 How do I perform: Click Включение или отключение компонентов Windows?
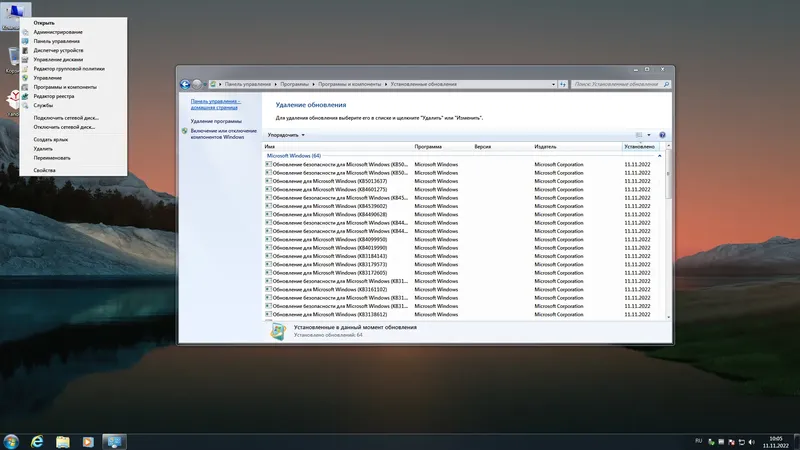coord(223,134)
